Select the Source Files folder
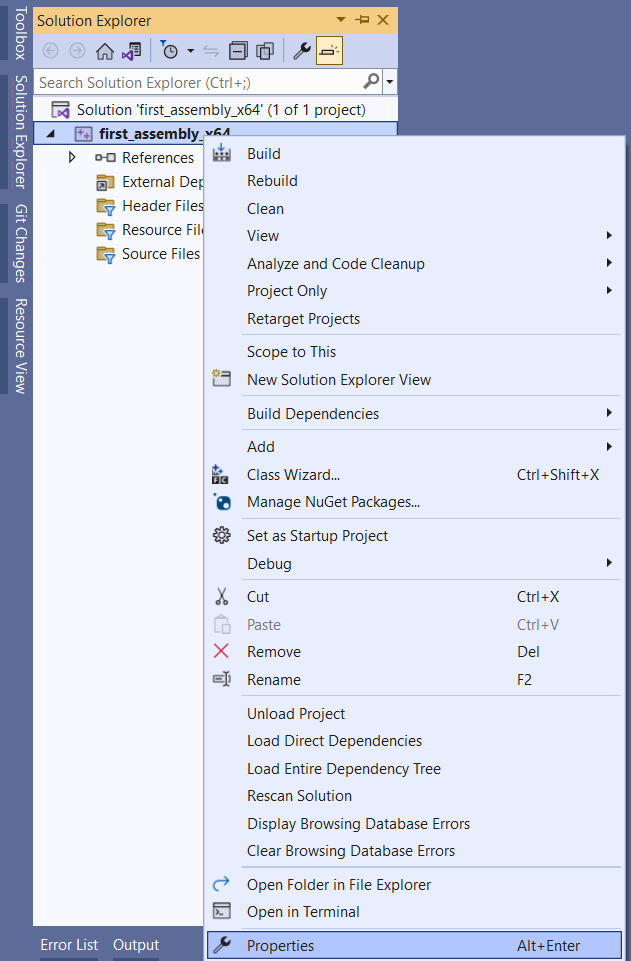This screenshot has height=961, width=631. (160, 254)
